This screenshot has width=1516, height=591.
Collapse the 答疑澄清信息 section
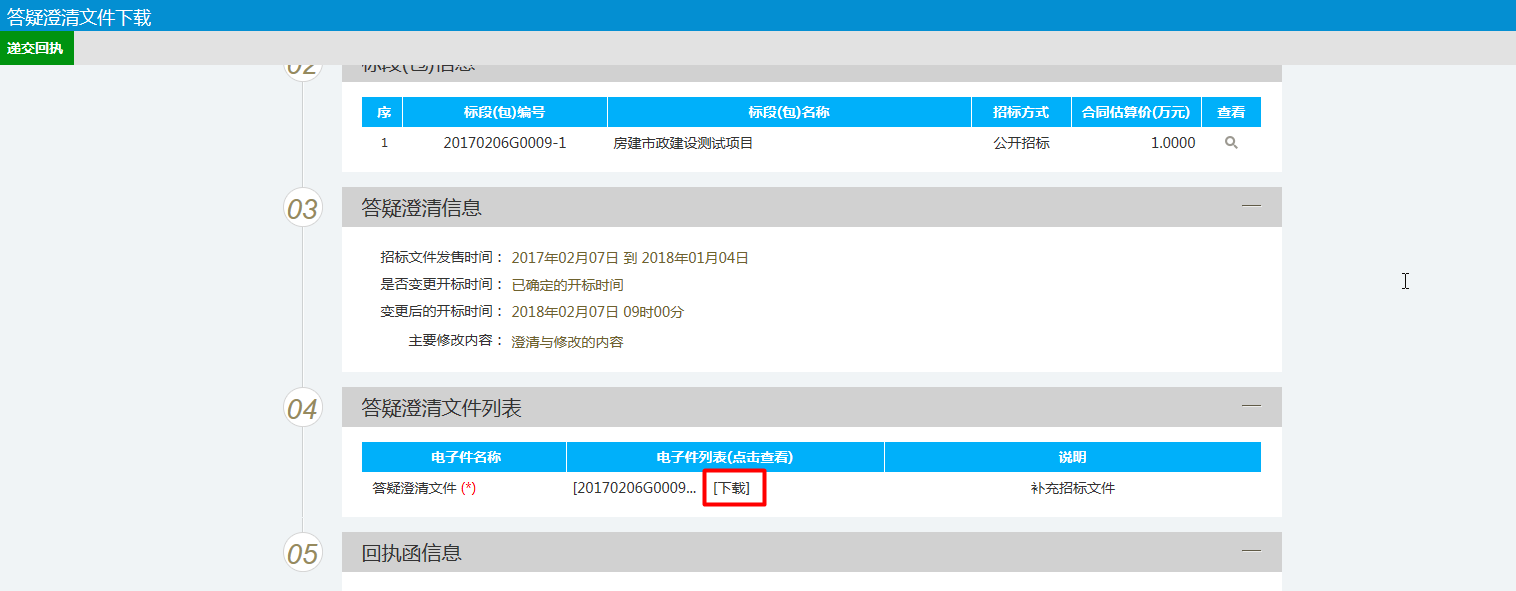tap(1251, 206)
